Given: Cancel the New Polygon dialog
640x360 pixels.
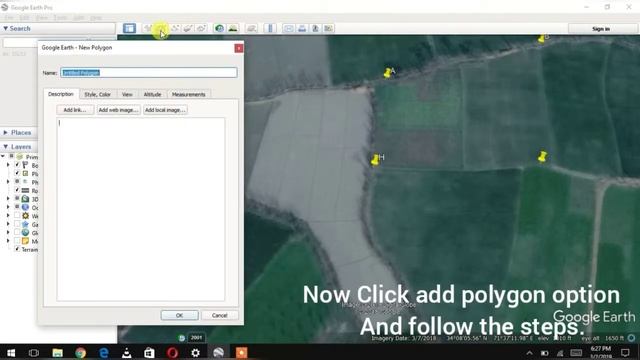Looking at the screenshot, I should coord(220,315).
